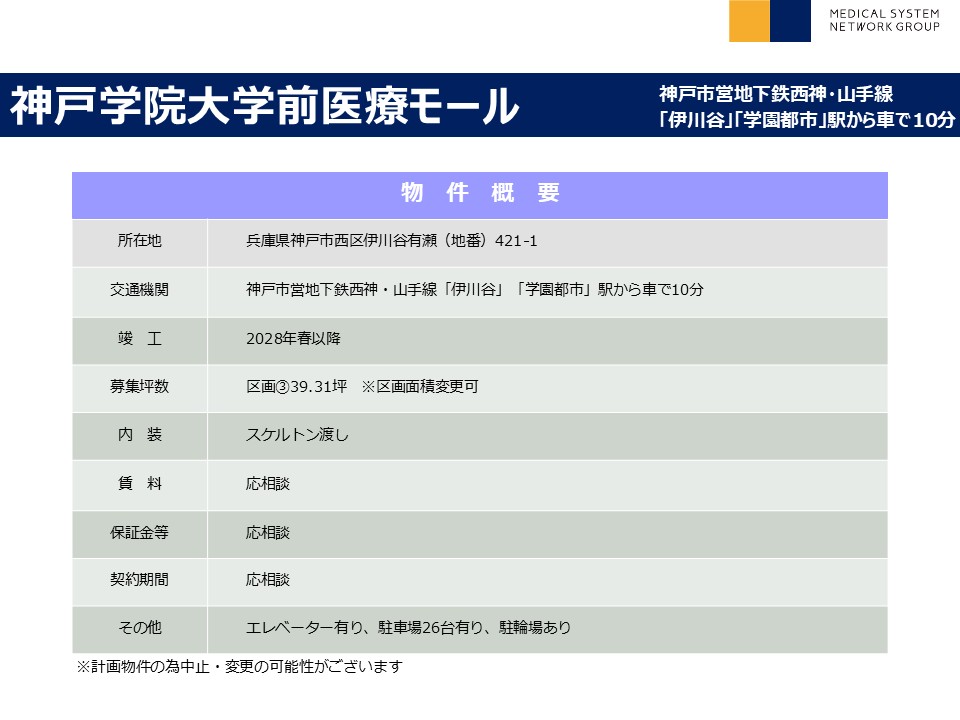Click the 所在地 label cell

tap(140, 242)
